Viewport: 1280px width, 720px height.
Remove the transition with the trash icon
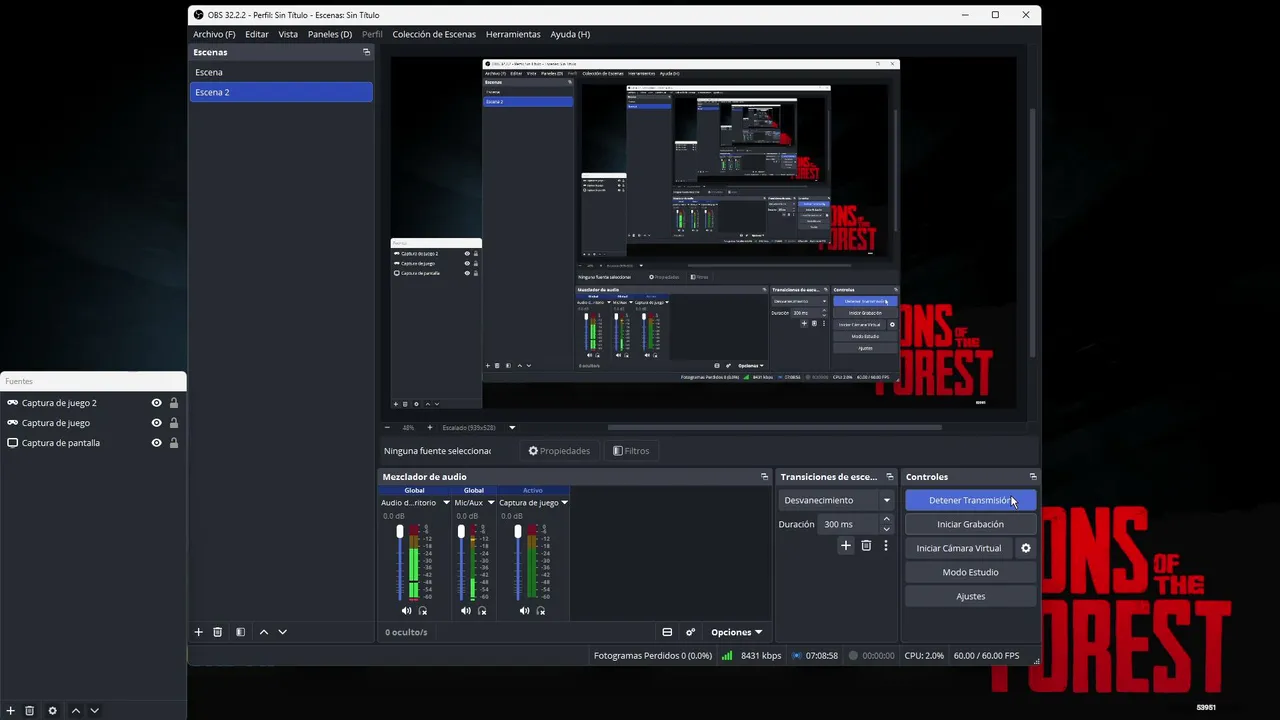click(x=866, y=546)
